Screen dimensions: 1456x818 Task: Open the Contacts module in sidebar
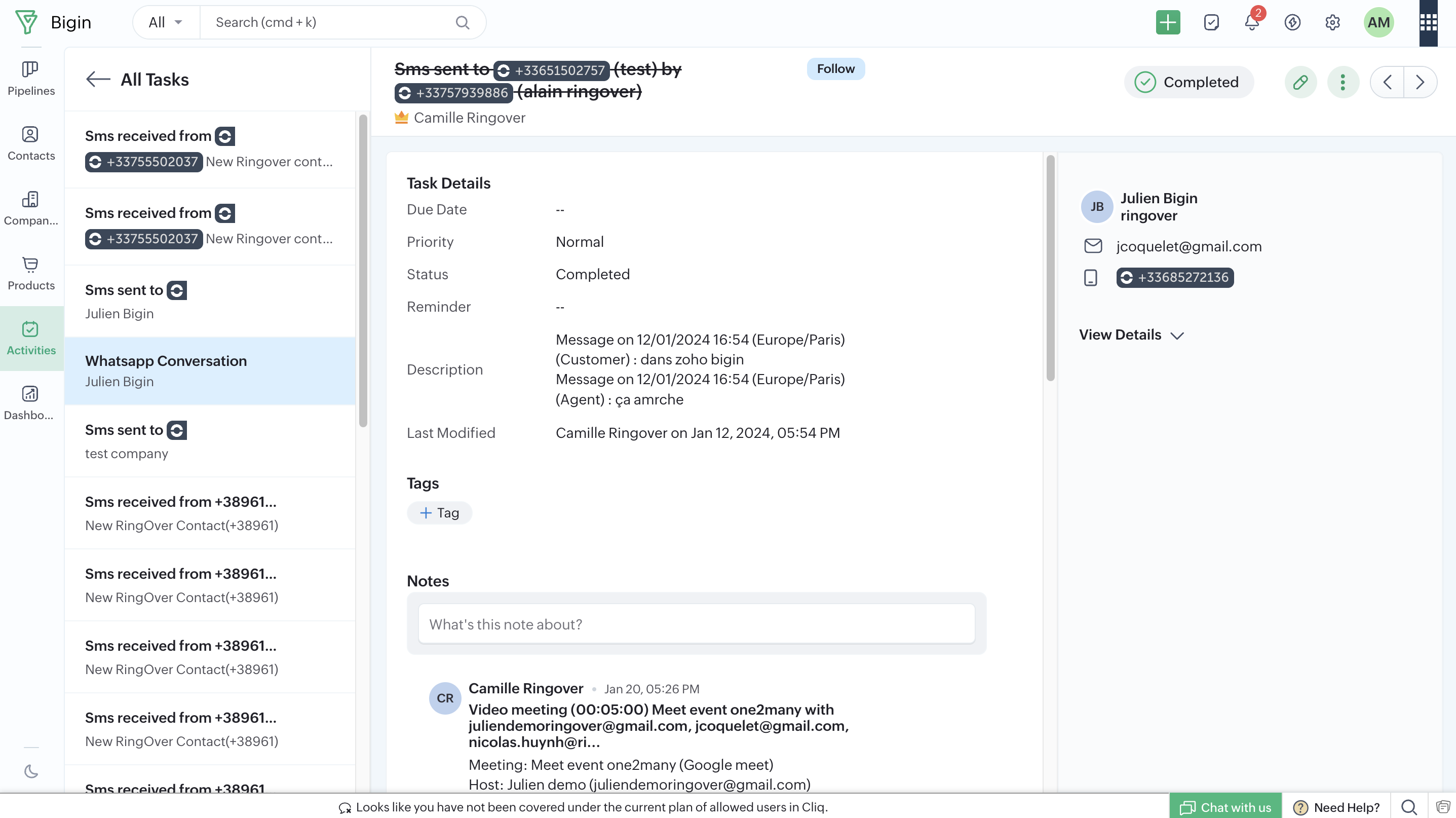(x=30, y=143)
